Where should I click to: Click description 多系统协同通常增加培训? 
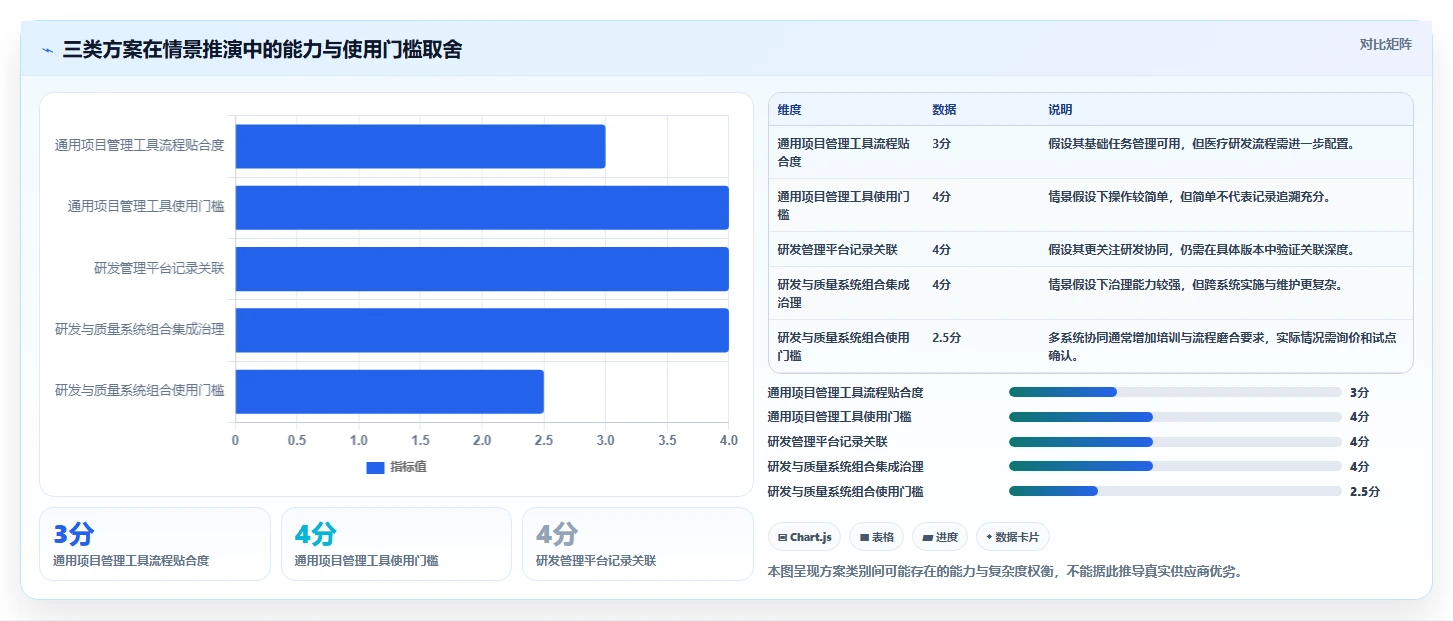[1222, 346]
